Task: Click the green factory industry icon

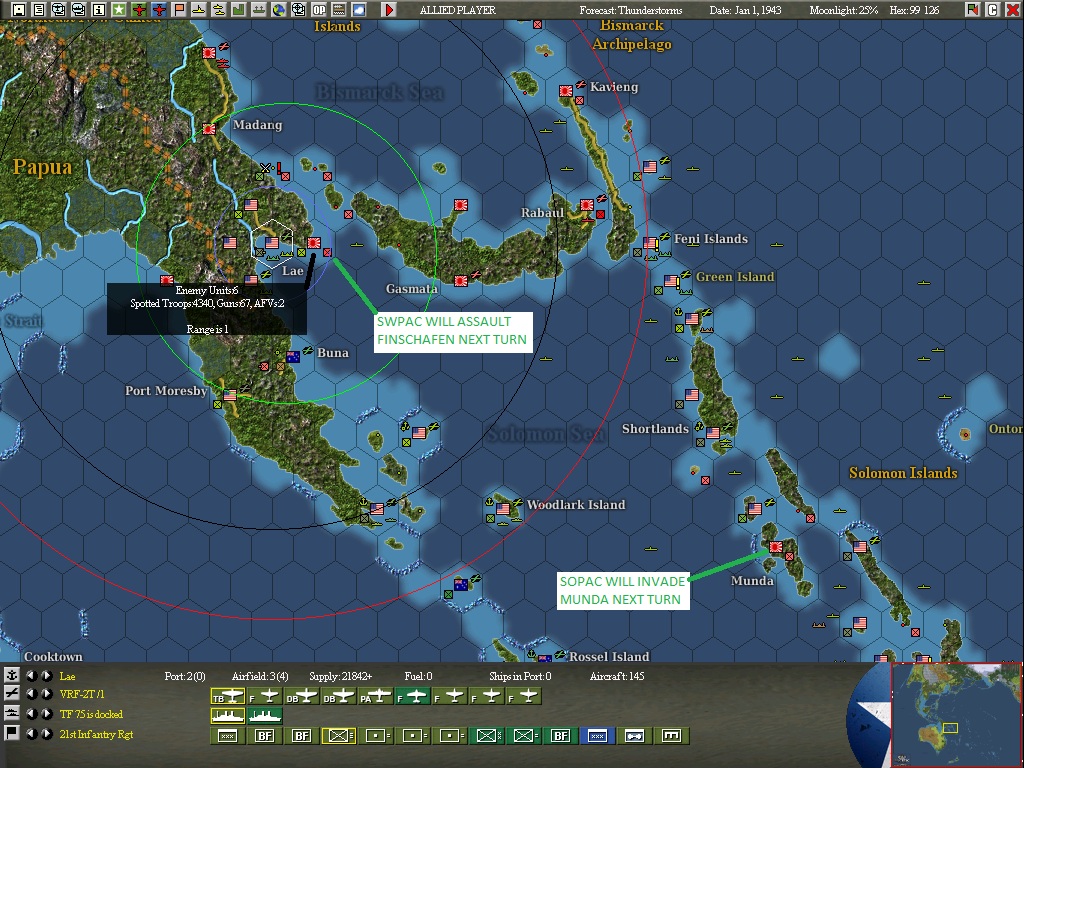Action: (239, 10)
